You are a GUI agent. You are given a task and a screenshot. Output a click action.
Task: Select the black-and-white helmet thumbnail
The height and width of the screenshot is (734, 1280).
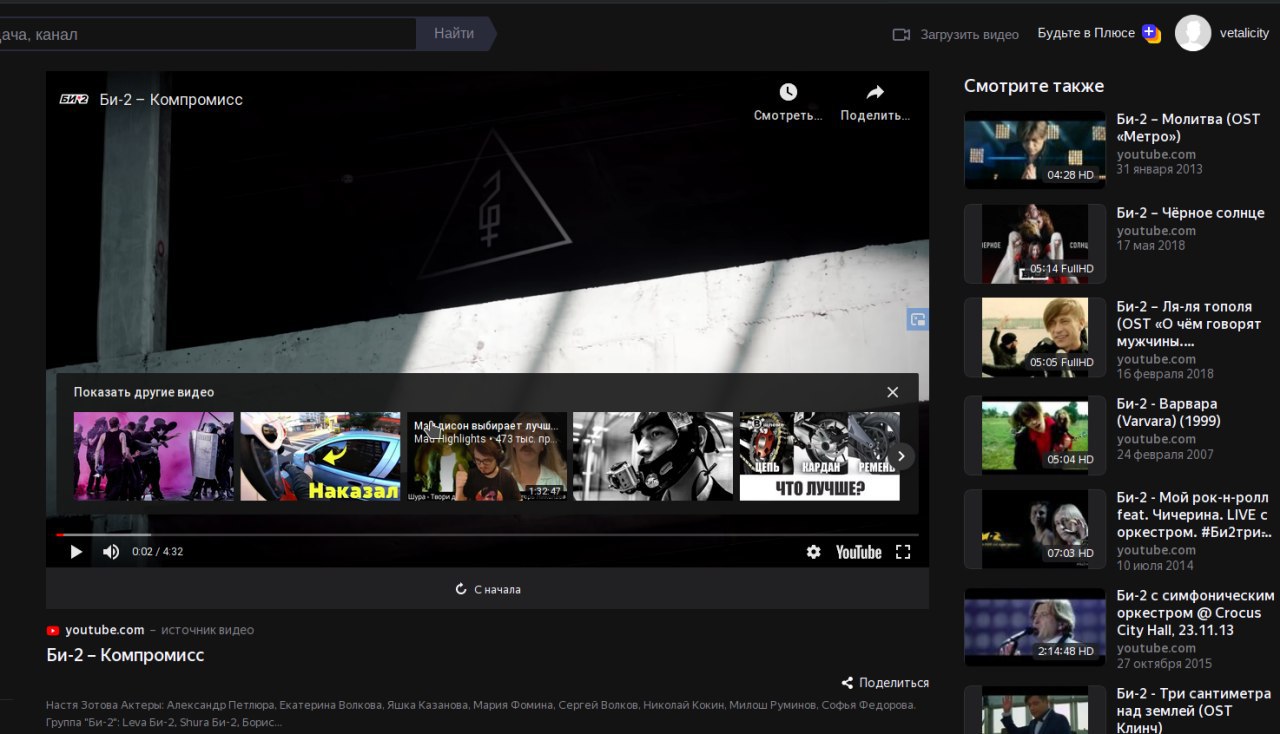(653, 456)
